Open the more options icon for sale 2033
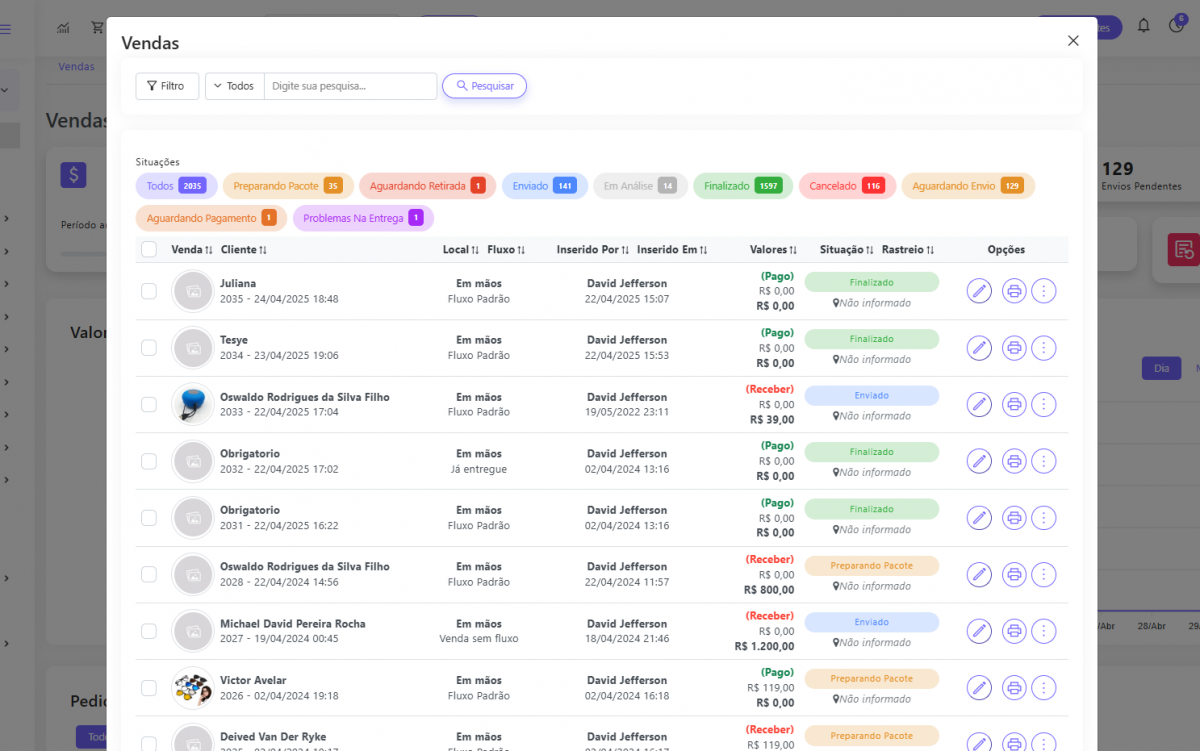Viewport: 1200px width, 751px height. pyautogui.click(x=1043, y=405)
